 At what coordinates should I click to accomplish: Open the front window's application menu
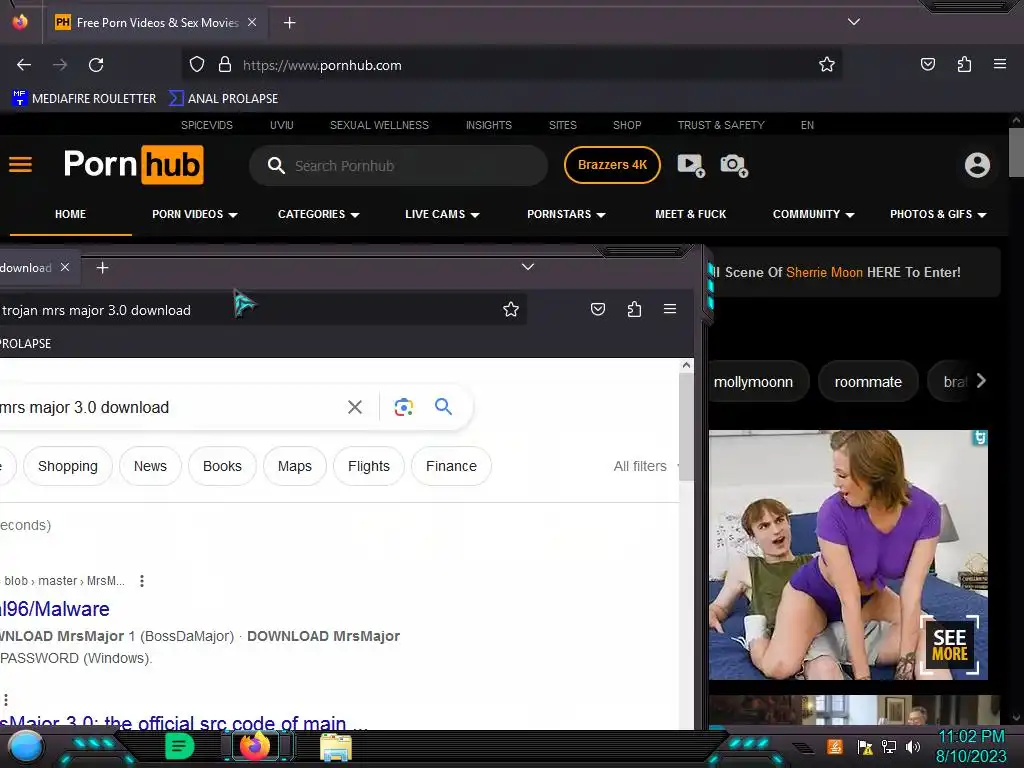[670, 309]
